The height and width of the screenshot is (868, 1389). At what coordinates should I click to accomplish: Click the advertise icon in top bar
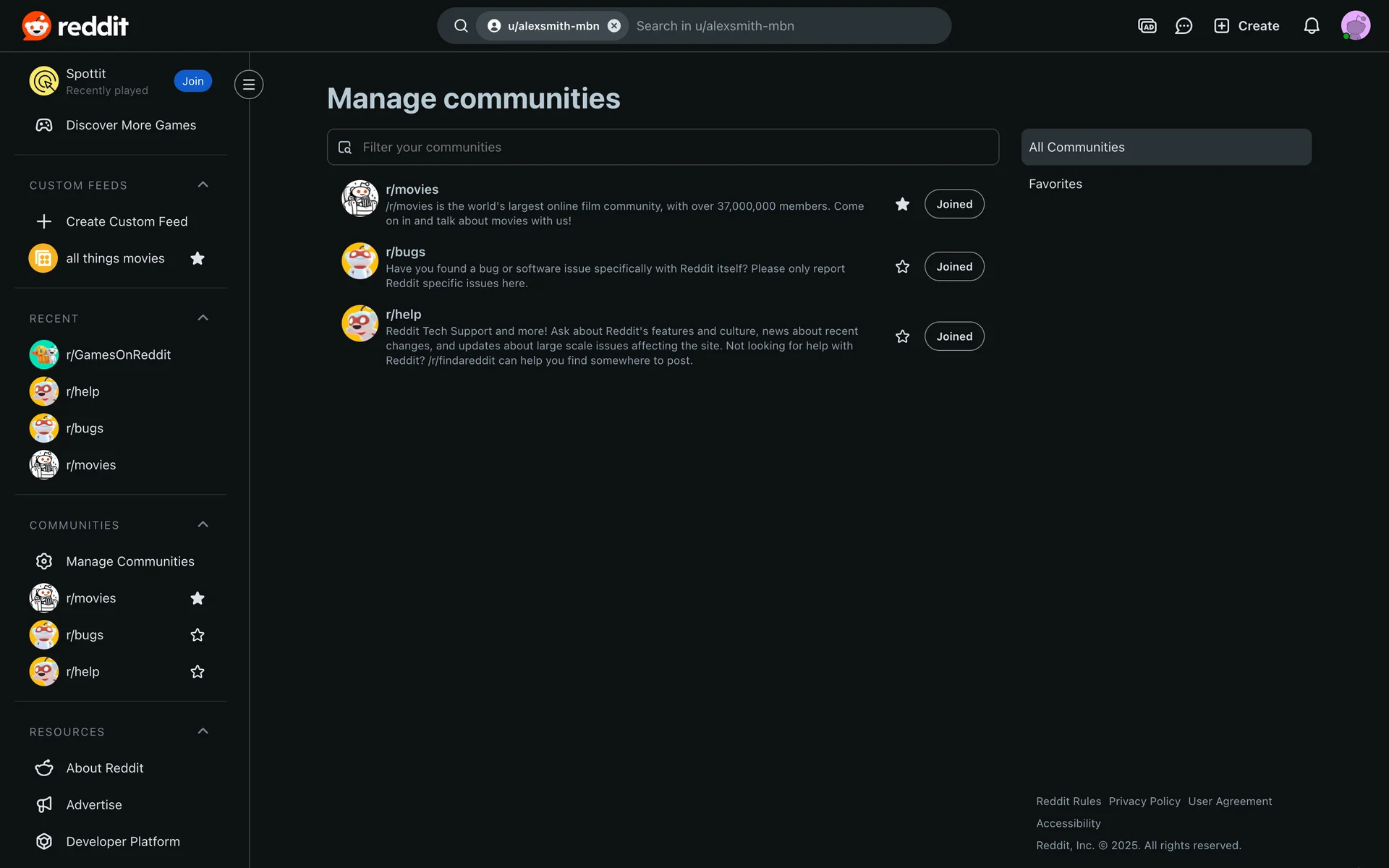tap(1147, 26)
